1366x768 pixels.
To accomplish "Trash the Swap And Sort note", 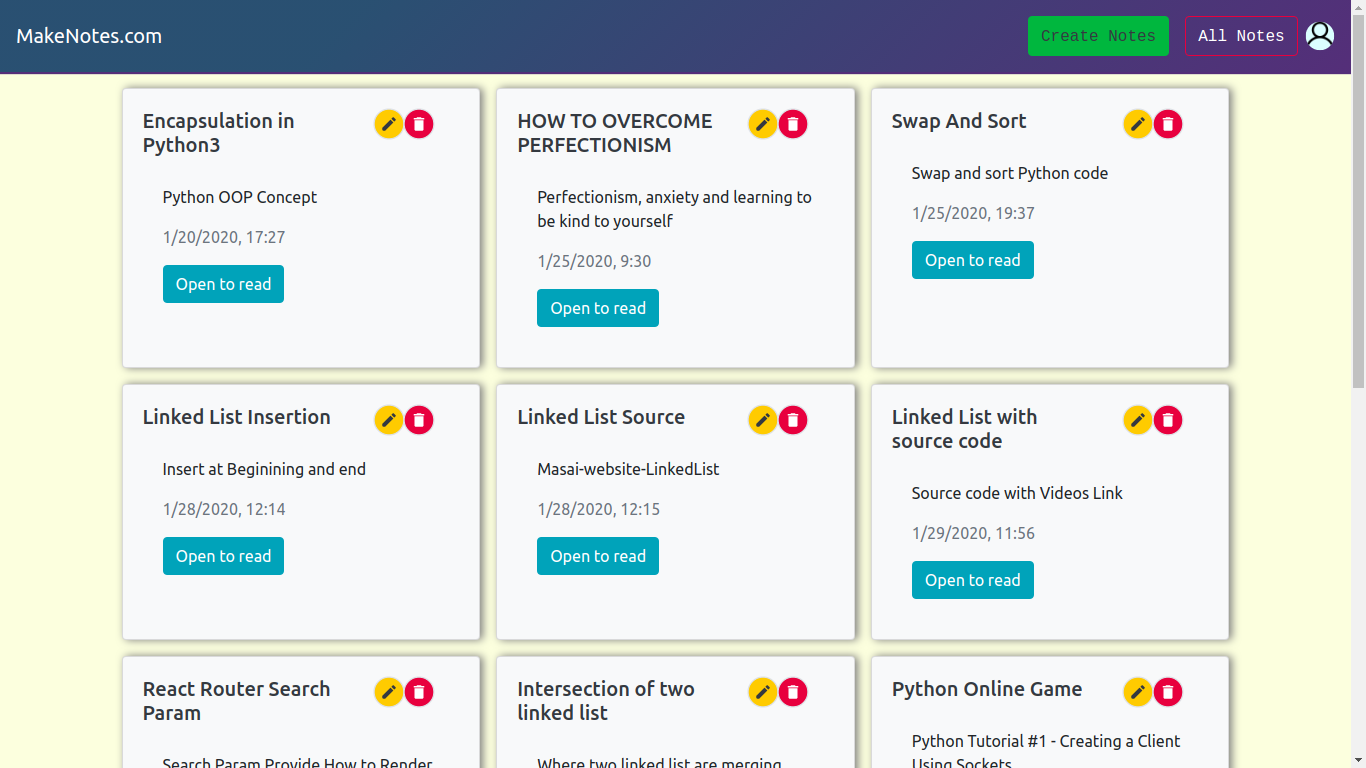I will [1168, 124].
